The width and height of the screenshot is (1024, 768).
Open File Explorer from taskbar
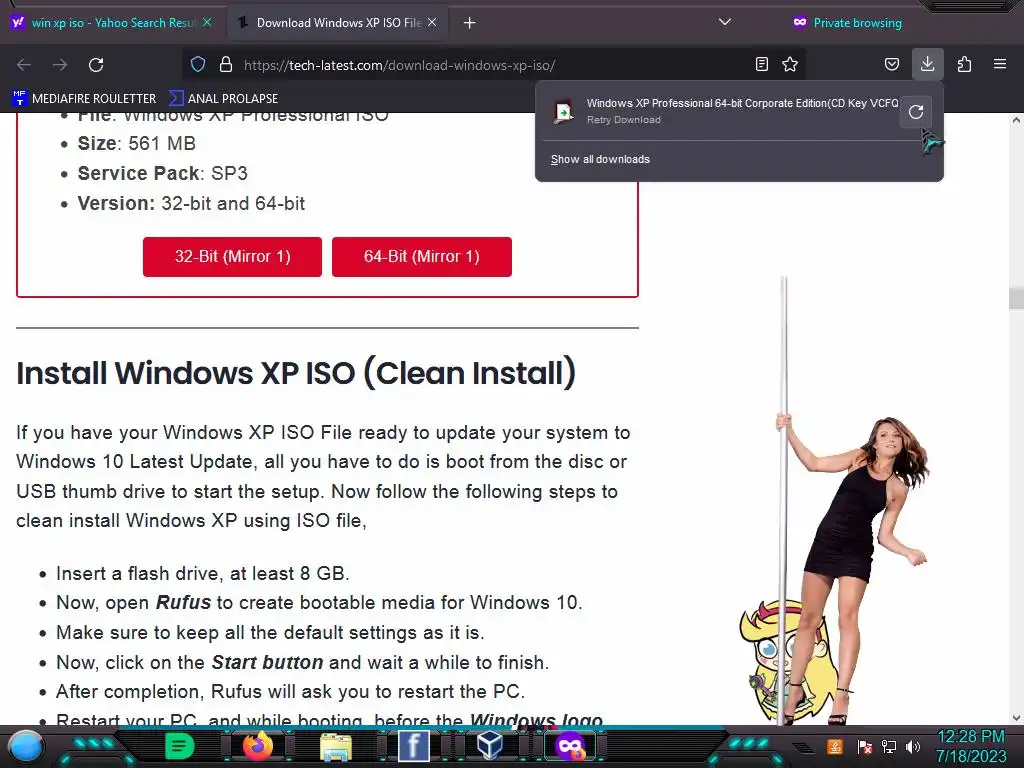[336, 746]
